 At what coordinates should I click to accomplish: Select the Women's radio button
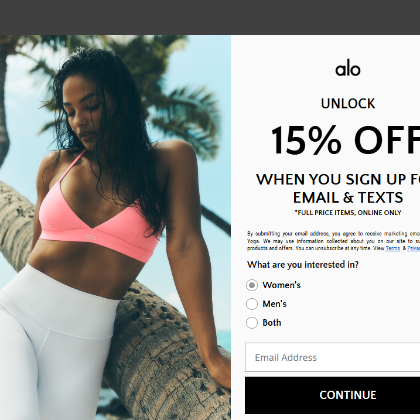coord(252,285)
